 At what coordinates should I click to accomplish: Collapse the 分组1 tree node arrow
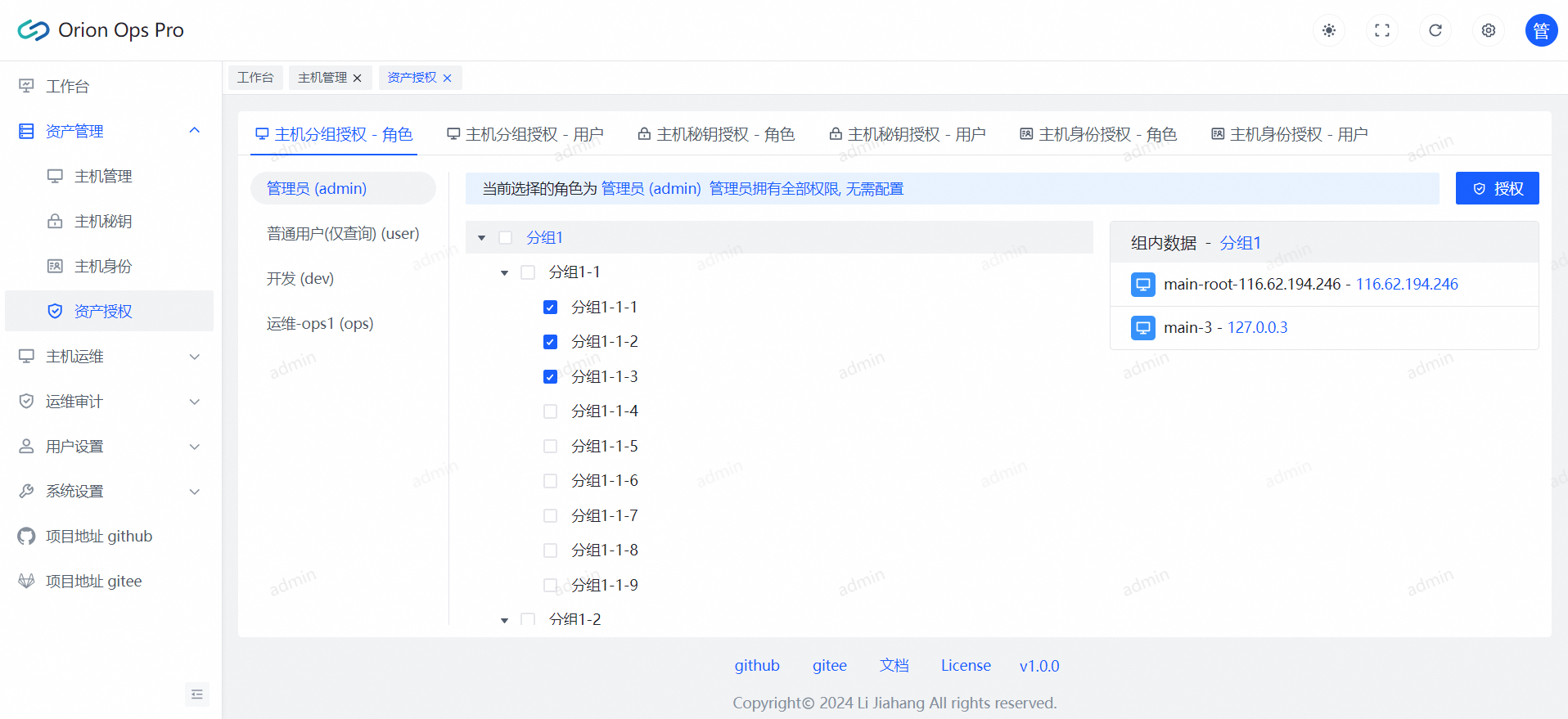click(482, 238)
